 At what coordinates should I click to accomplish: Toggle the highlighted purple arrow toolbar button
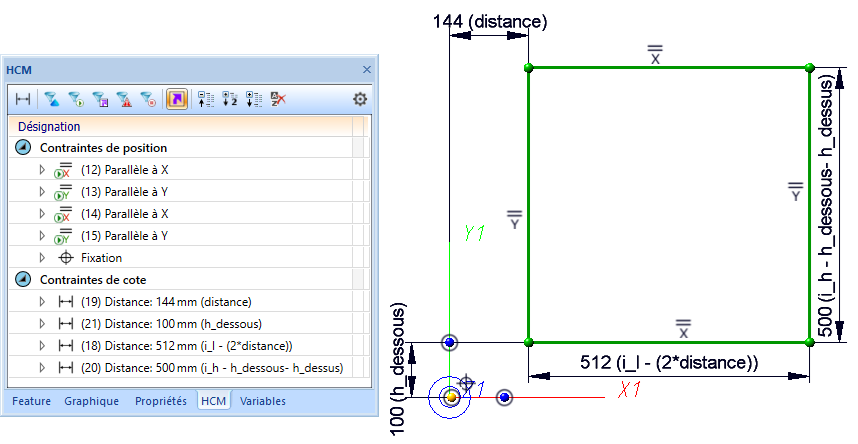pyautogui.click(x=176, y=99)
